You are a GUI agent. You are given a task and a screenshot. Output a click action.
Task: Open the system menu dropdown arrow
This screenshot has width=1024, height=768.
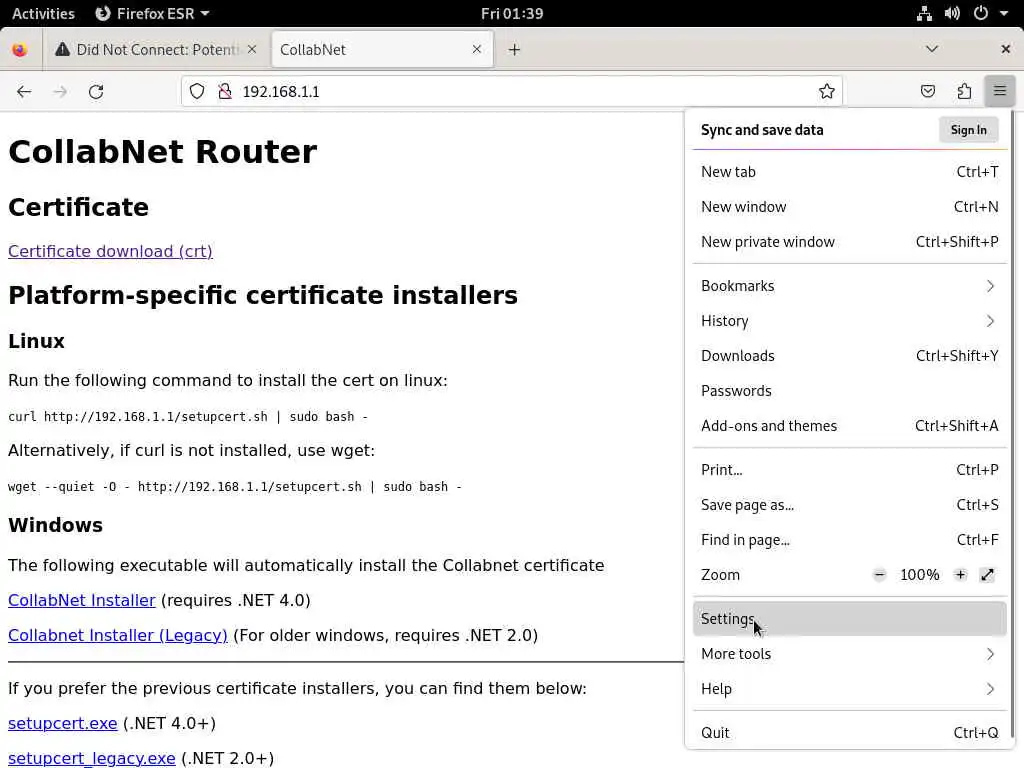1004,13
